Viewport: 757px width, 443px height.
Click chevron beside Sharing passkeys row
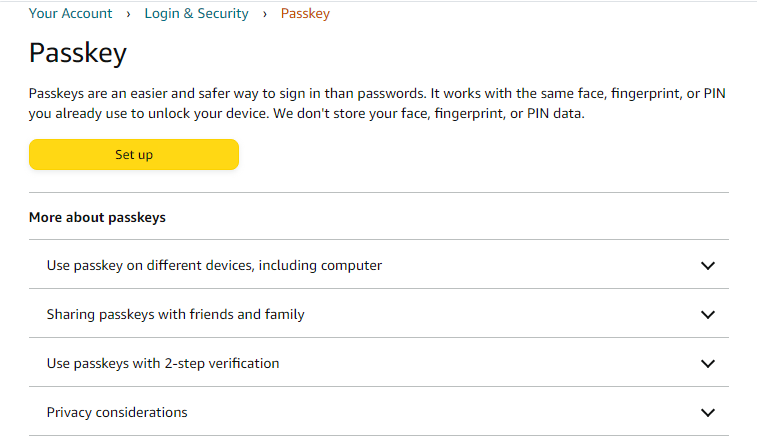point(708,314)
